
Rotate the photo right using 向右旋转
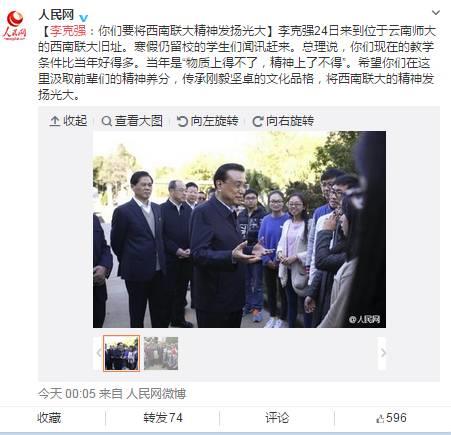click(283, 121)
